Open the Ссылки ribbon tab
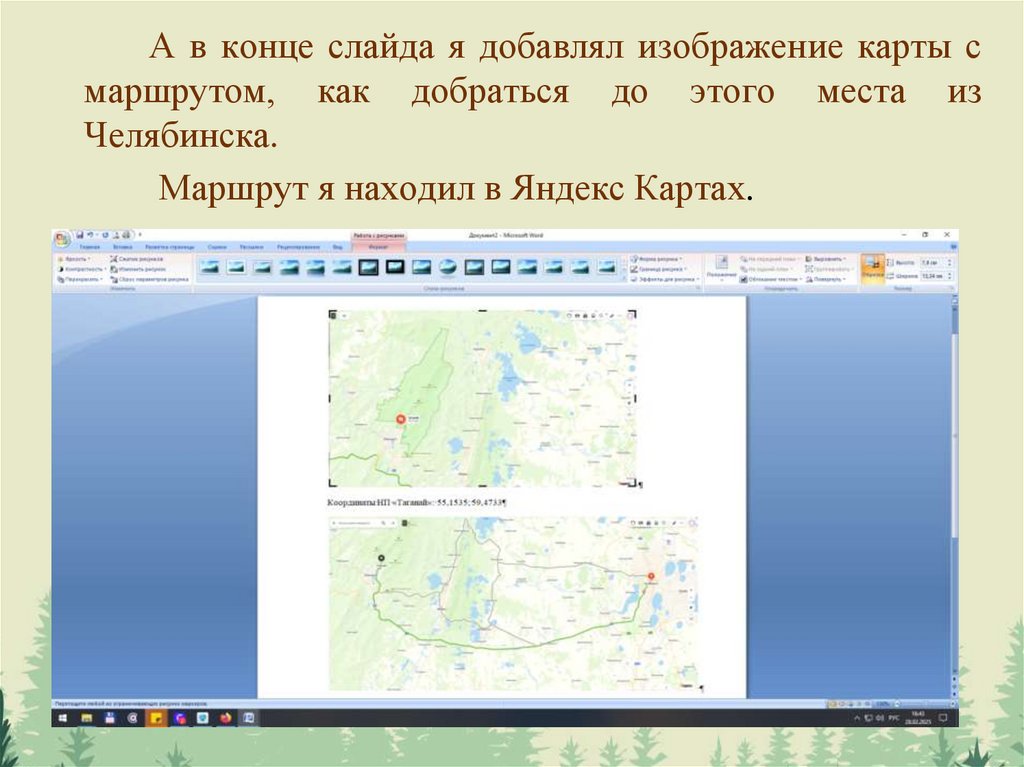1024x767 pixels. (217, 247)
